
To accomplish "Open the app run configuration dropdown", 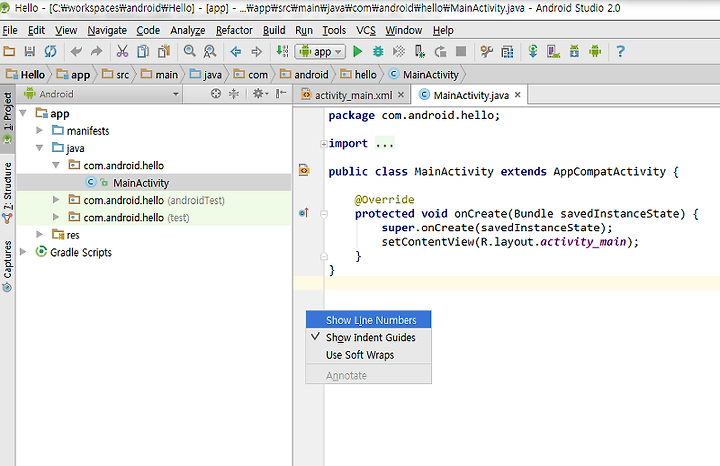I will (x=320, y=51).
